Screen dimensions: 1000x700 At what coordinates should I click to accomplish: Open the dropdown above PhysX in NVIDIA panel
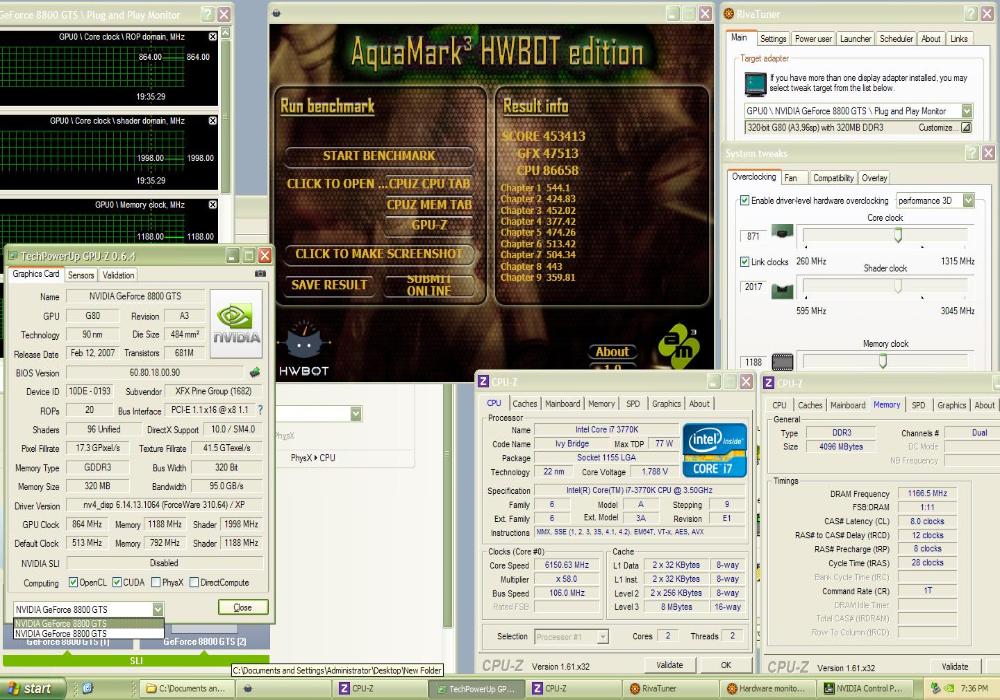tap(356, 414)
